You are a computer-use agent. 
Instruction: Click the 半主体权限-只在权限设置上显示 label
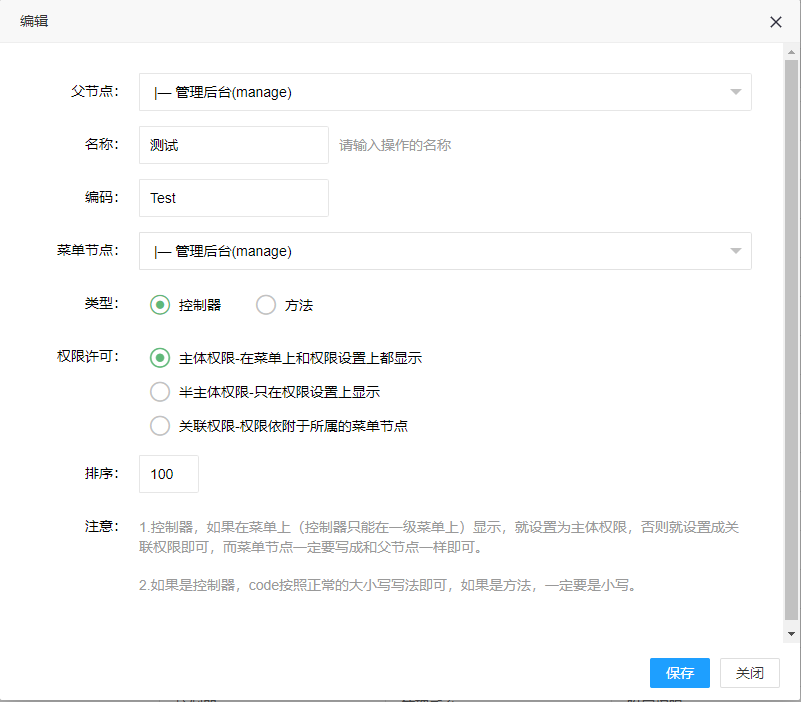tap(279, 392)
